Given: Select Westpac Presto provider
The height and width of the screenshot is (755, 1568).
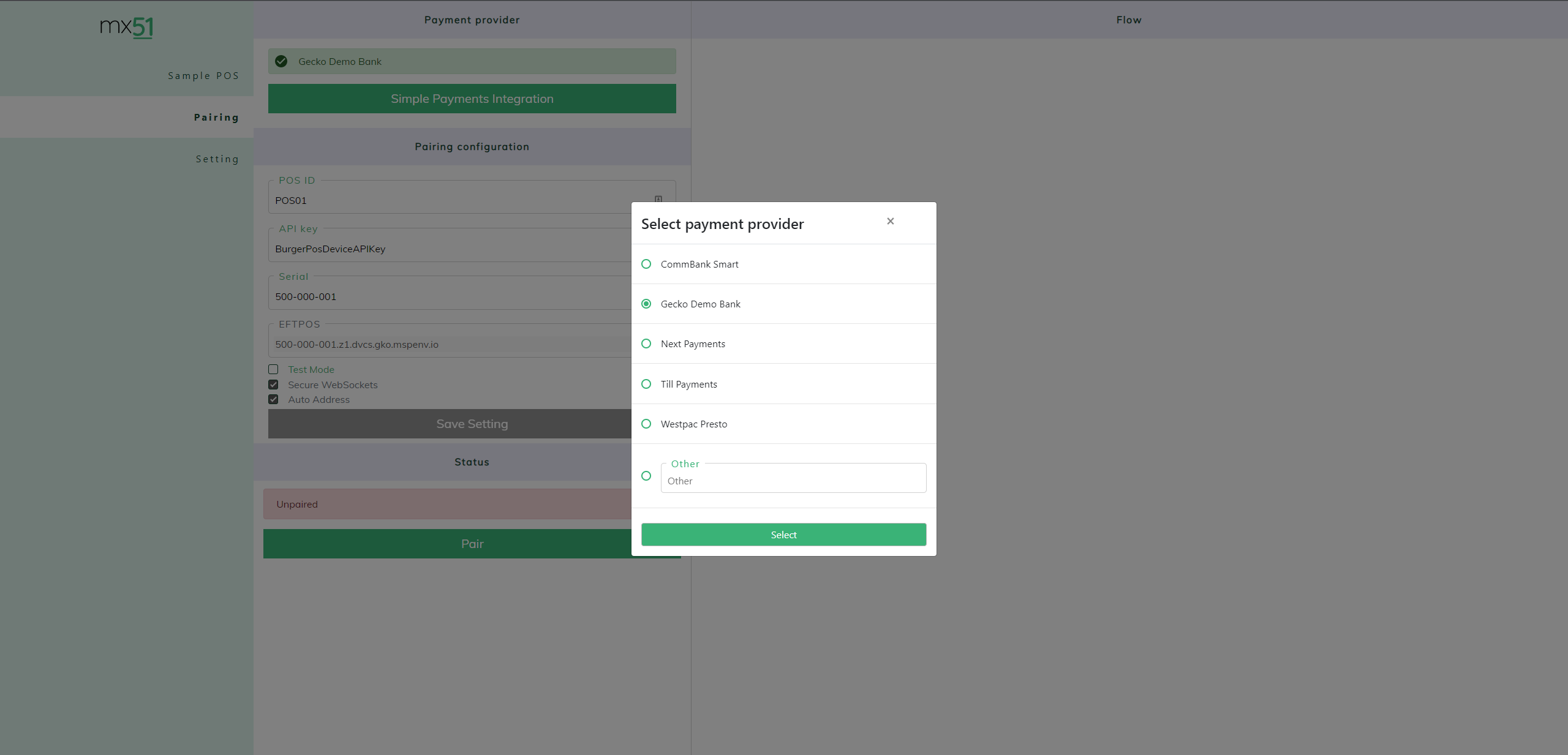Looking at the screenshot, I should 646,424.
